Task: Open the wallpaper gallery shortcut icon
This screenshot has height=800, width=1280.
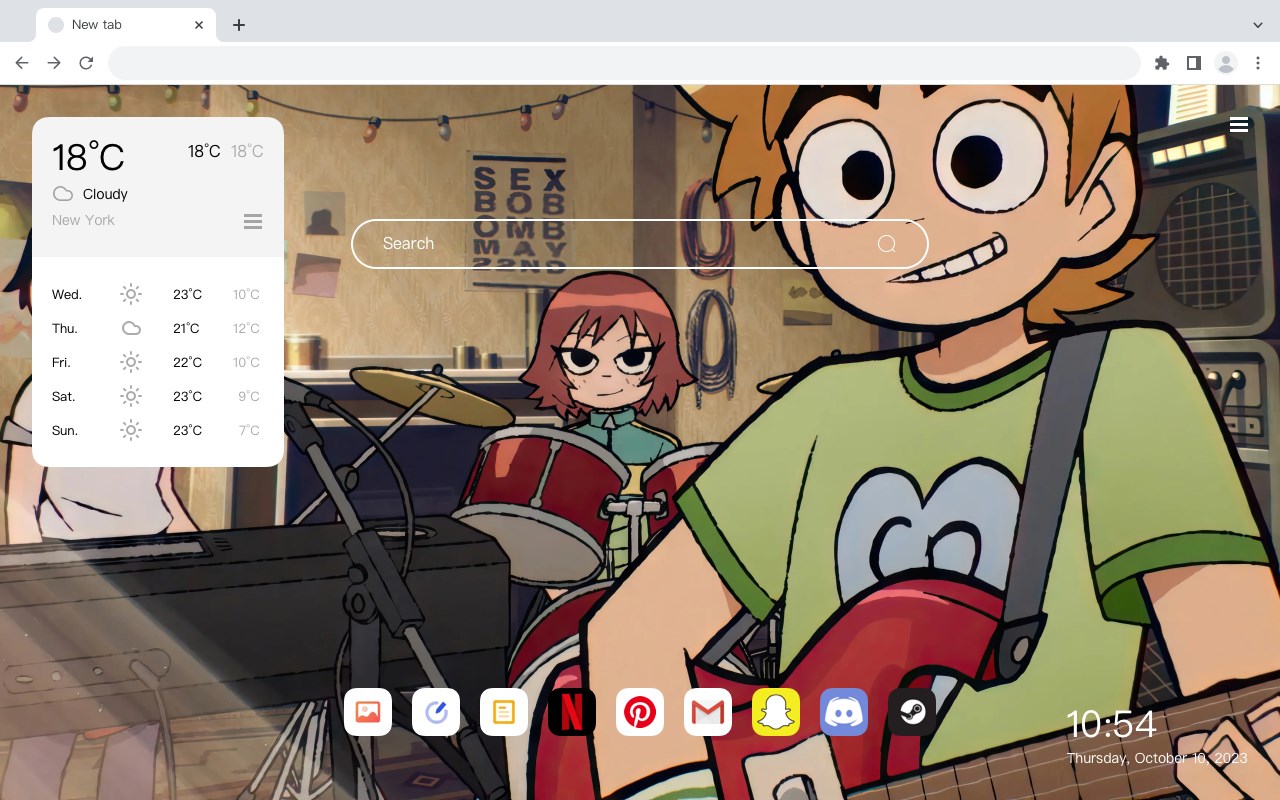Action: pos(368,712)
